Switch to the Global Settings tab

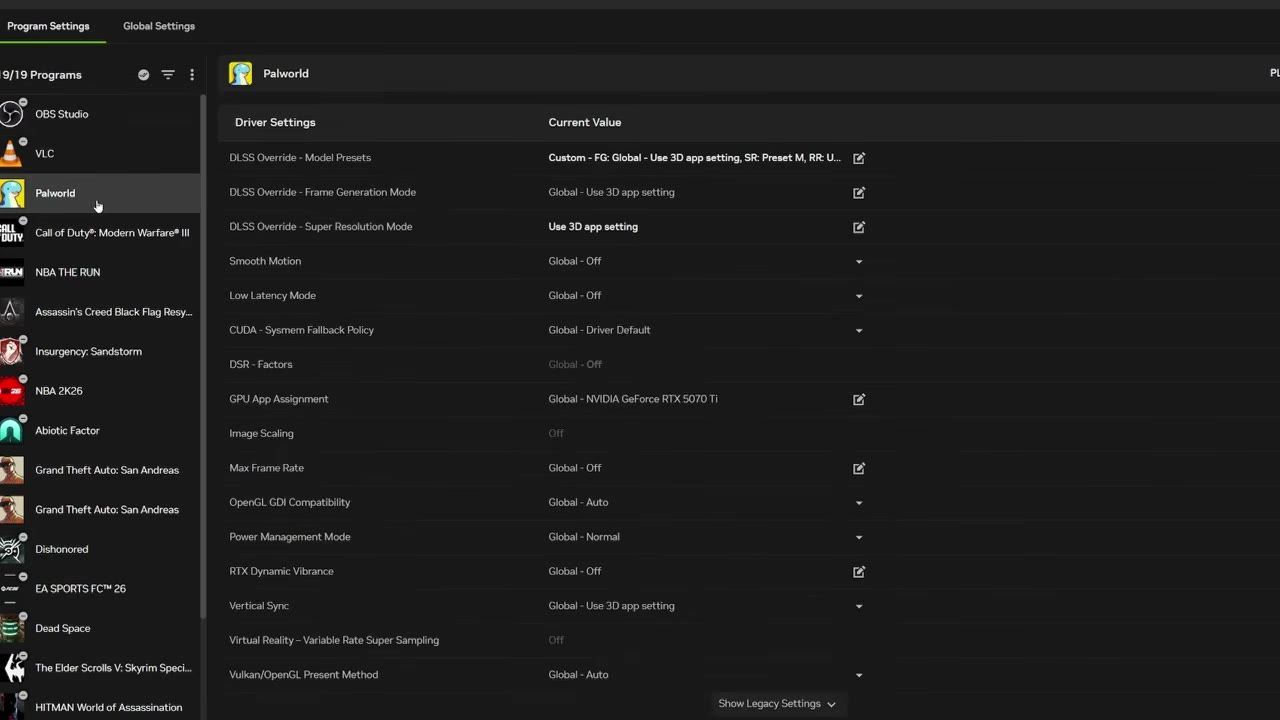click(x=159, y=26)
